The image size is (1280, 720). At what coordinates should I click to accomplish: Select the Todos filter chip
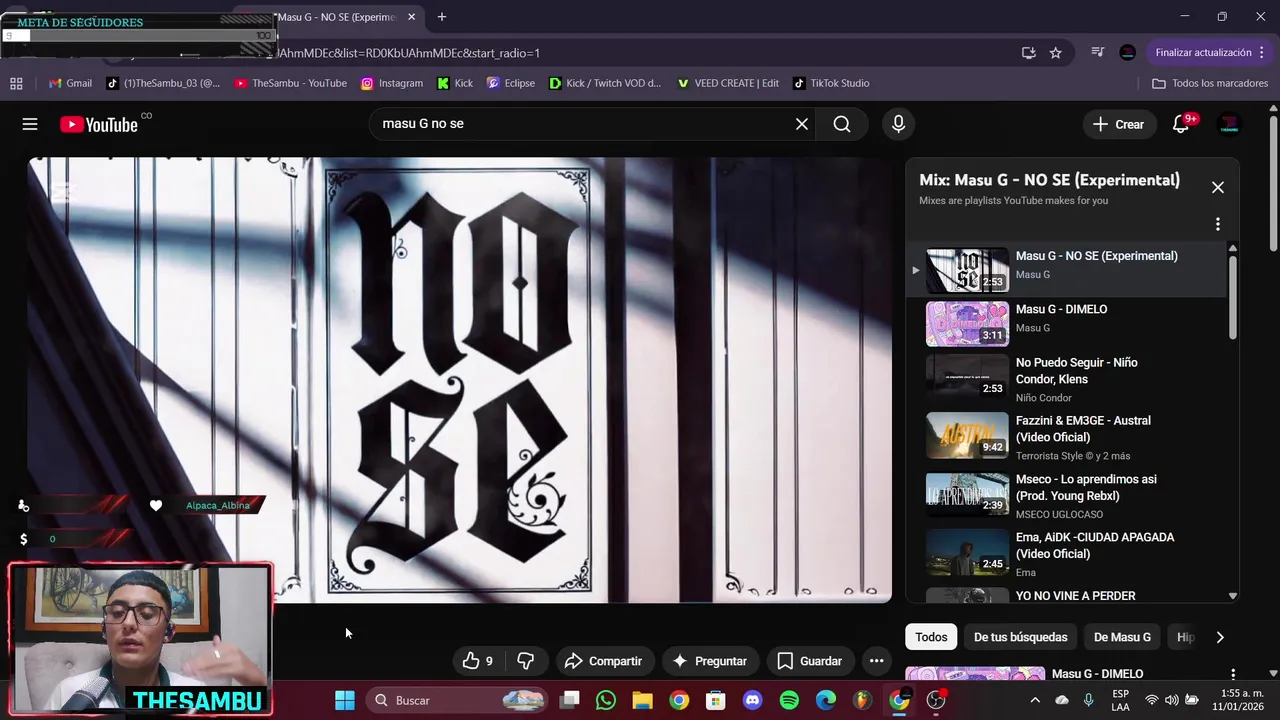point(931,637)
